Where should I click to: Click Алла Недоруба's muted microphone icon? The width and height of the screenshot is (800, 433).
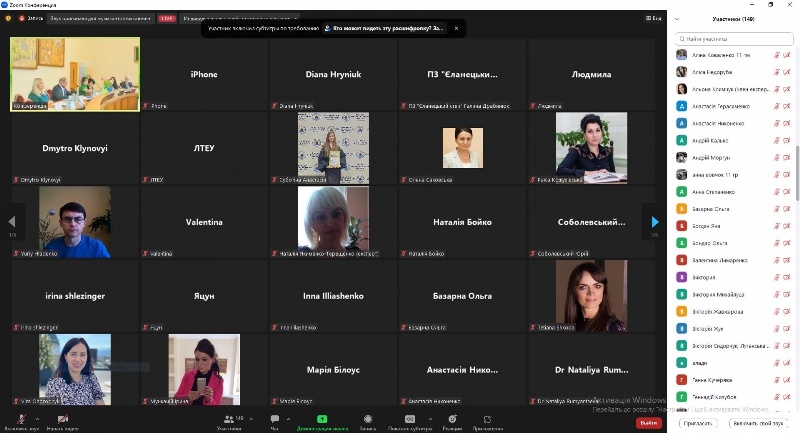pyautogui.click(x=777, y=72)
